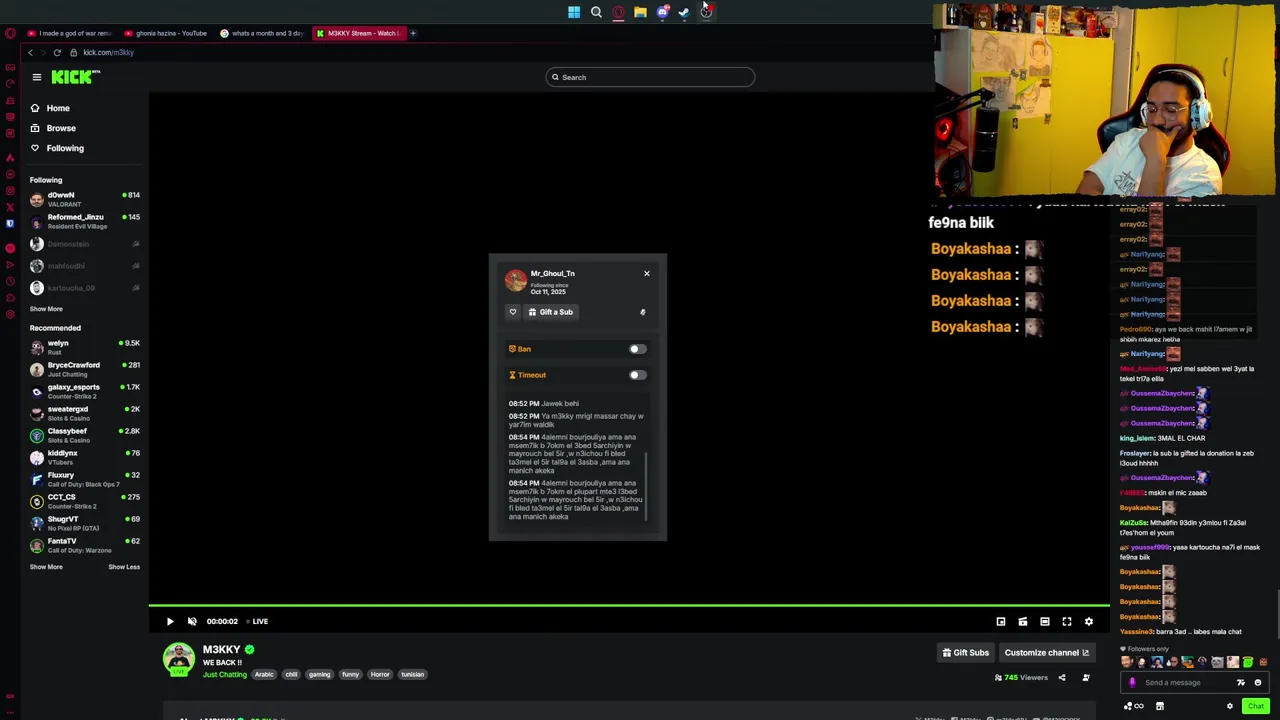The width and height of the screenshot is (1280, 720).
Task: Click Mr_Ghoul_Tn avatar in user card
Action: 516,280
